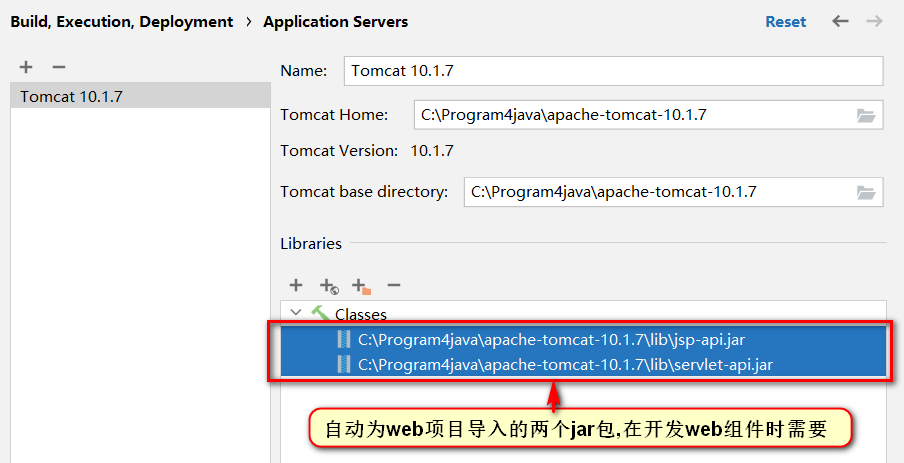Screen dimensions: 904x463
Task: Open the Build, Execution, Deployment breadcrumb
Action: pyautogui.click(x=121, y=22)
